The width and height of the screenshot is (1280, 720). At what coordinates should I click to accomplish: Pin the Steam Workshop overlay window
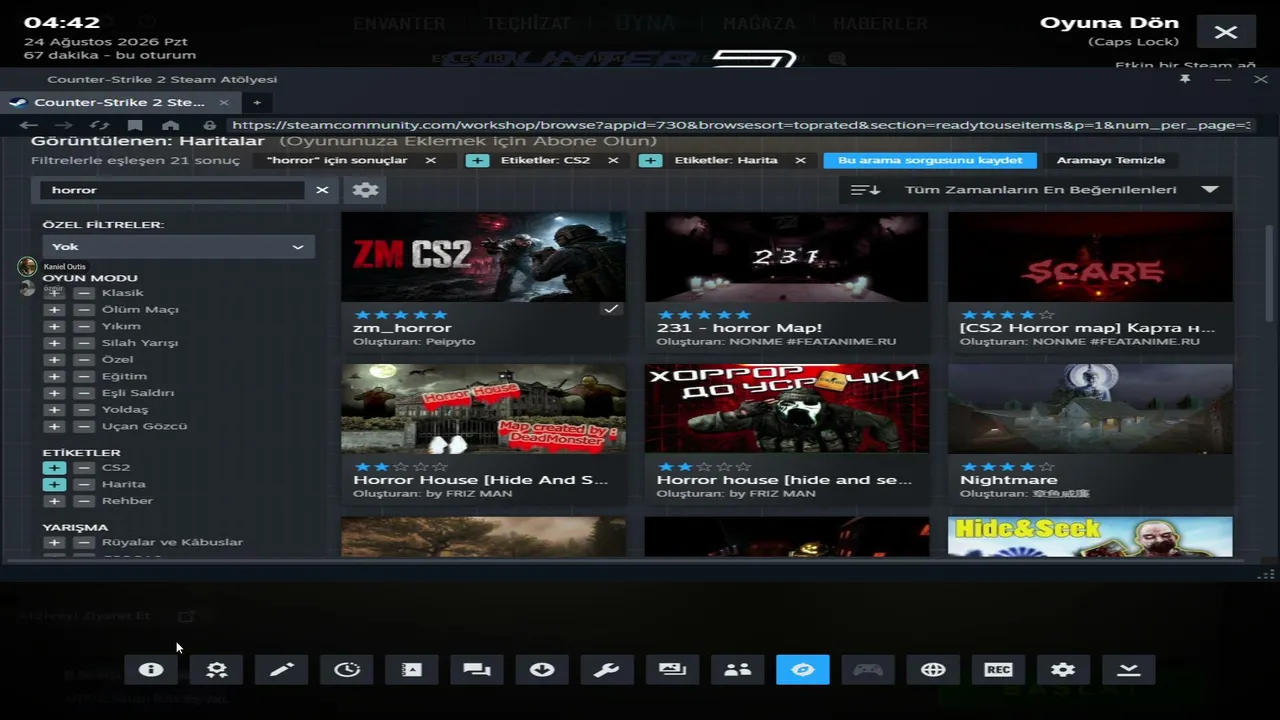coord(1185,79)
